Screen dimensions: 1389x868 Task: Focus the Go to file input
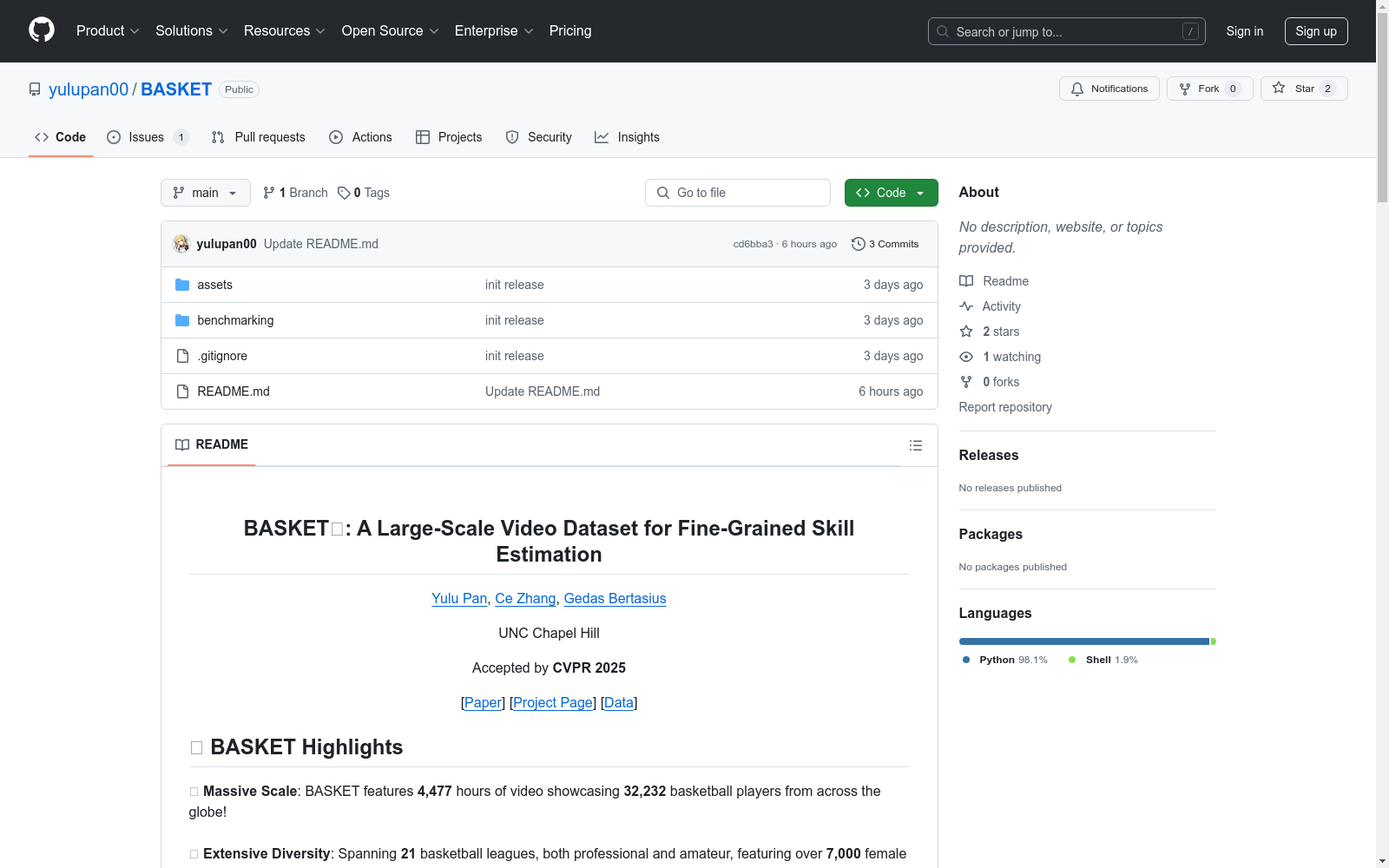point(738,193)
